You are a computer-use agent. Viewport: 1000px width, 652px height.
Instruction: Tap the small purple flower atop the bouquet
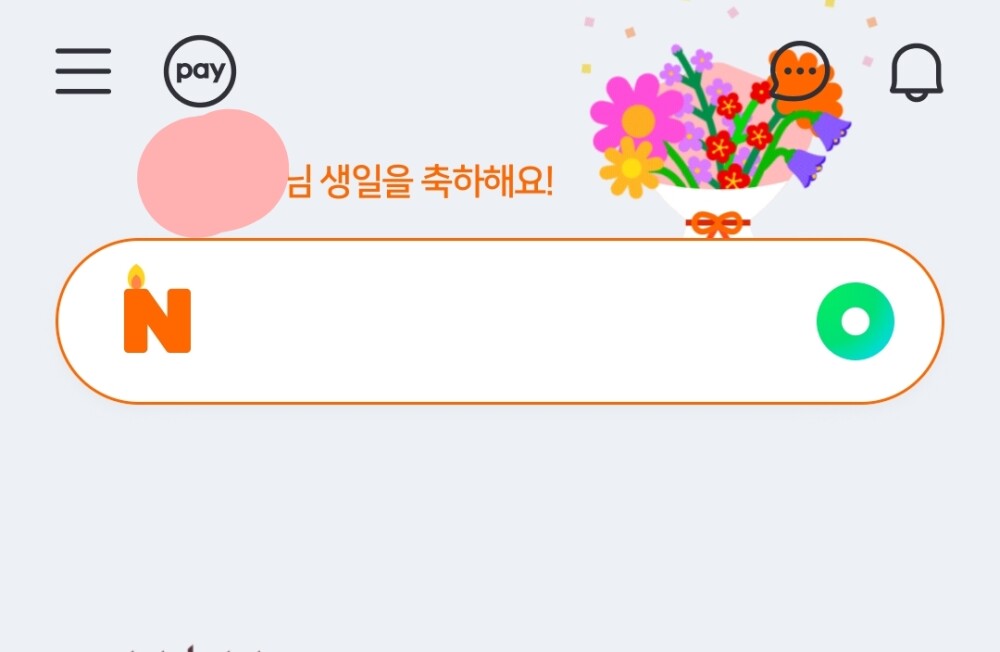702,61
